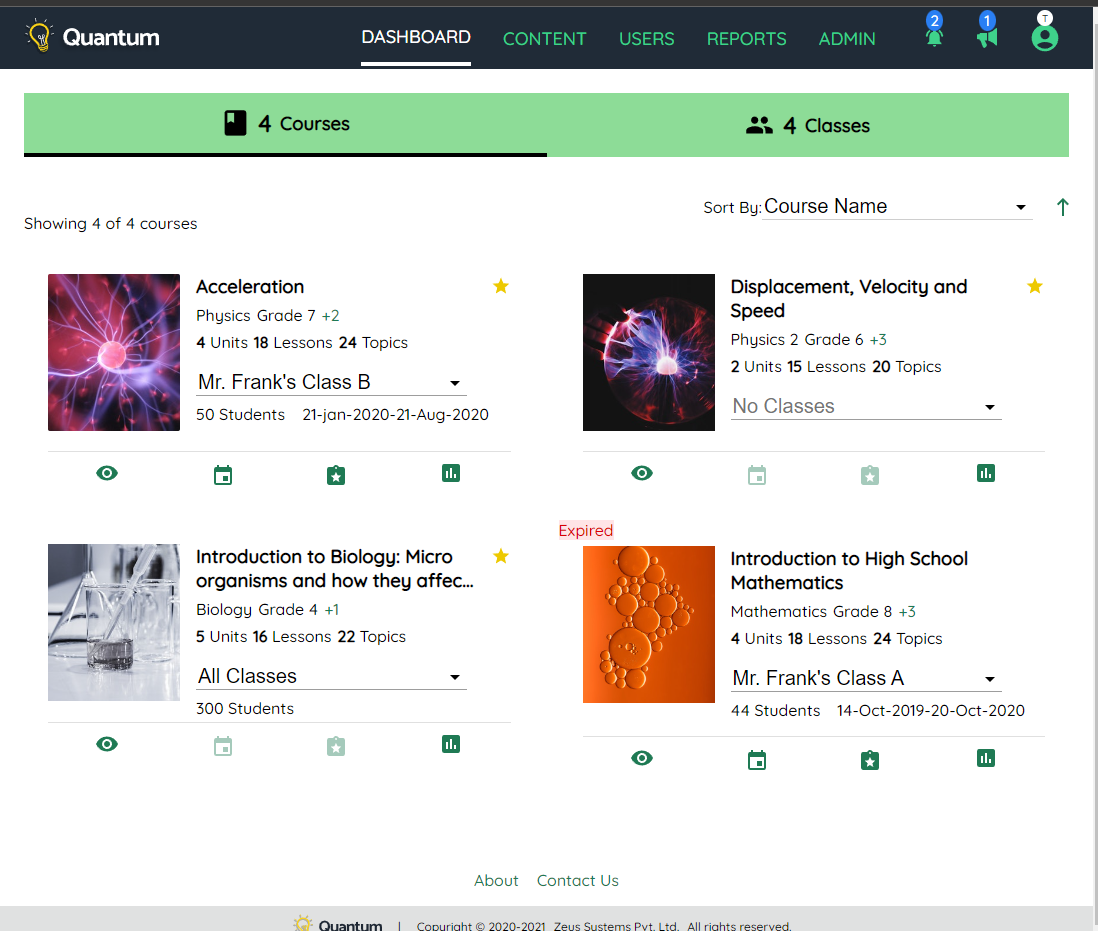Unfavorite the Displacement, Velocity and Speed course
Viewport: 1098px width, 931px height.
pyautogui.click(x=1034, y=286)
